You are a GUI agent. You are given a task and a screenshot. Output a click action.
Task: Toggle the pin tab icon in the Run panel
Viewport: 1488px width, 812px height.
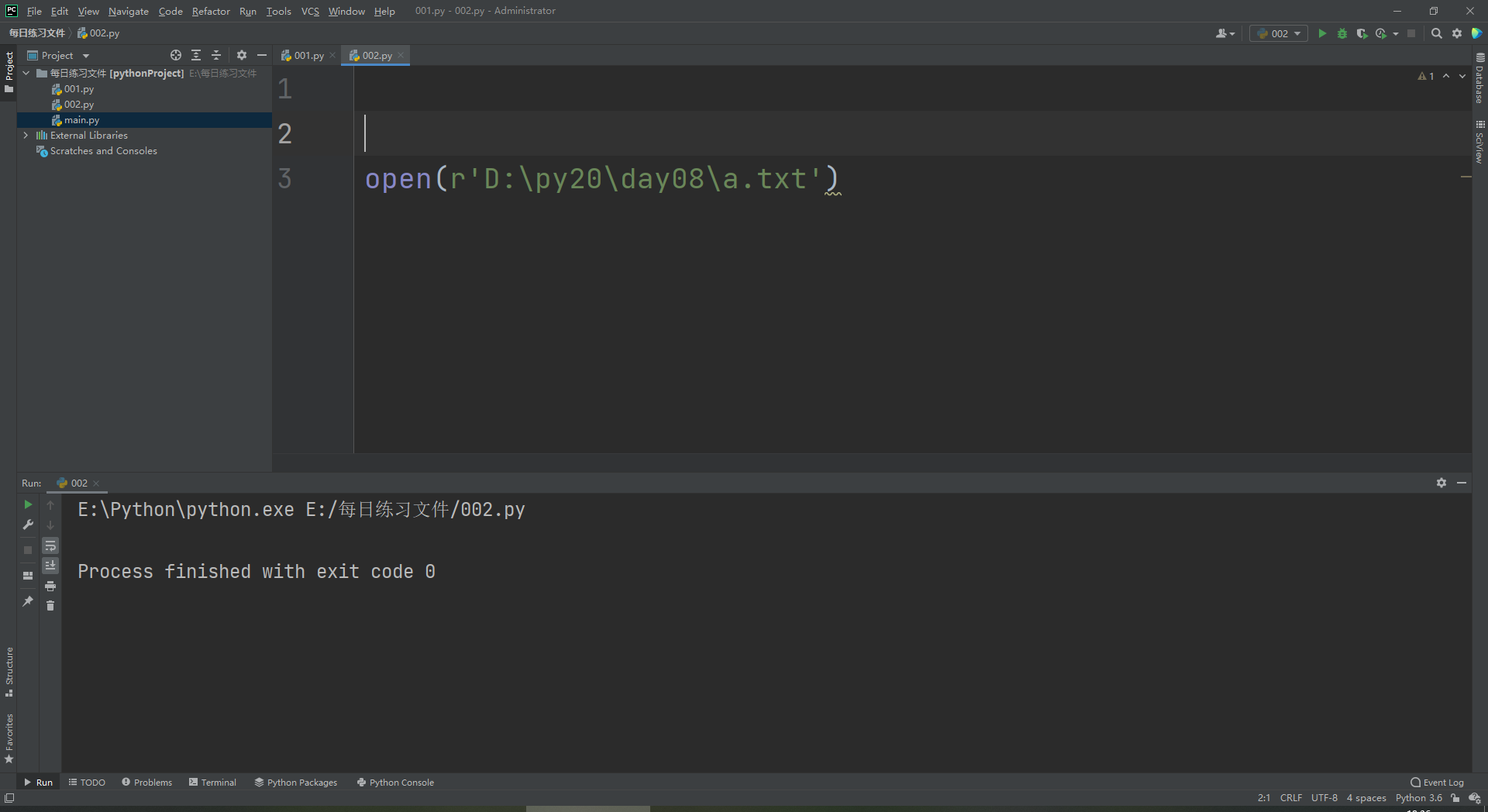[28, 601]
